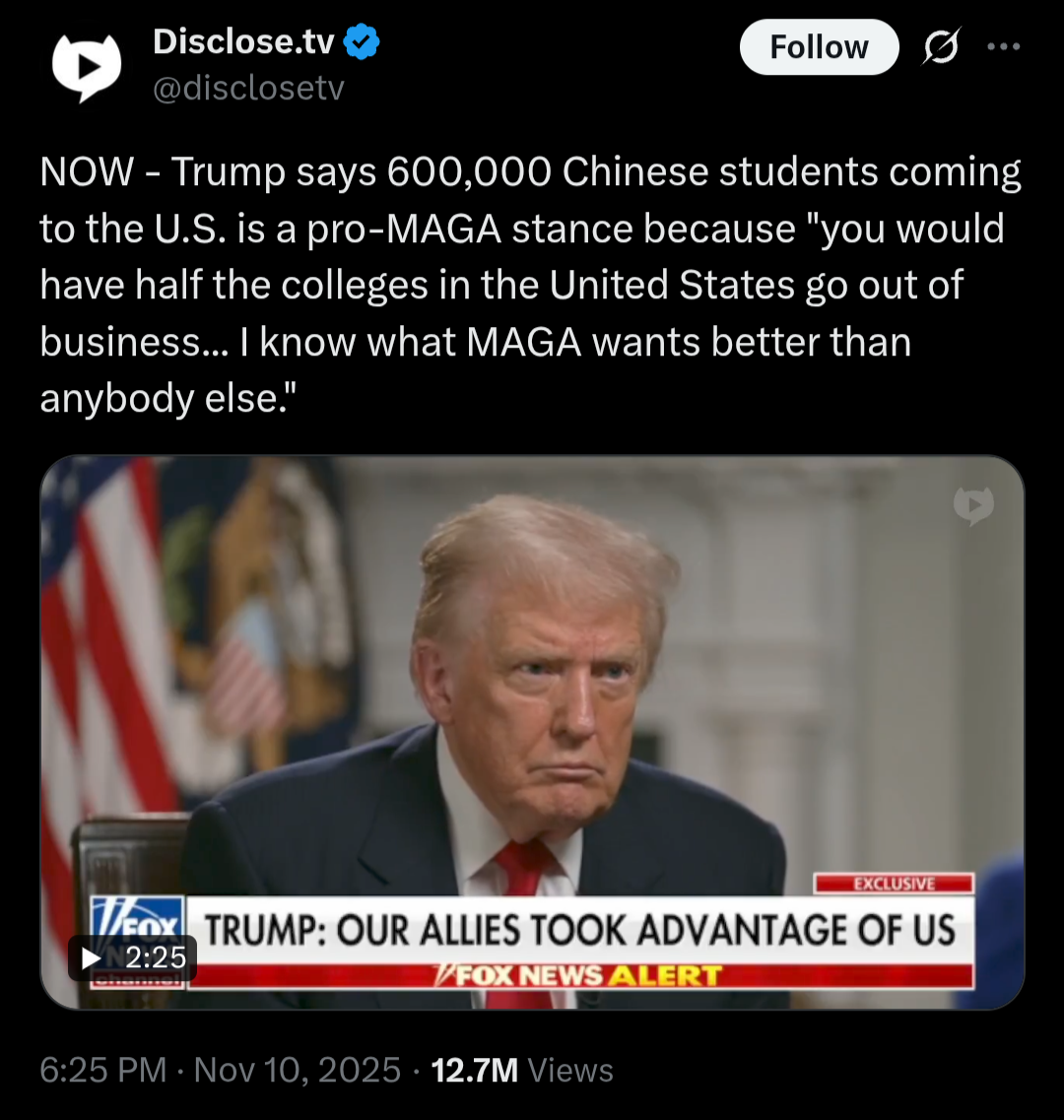The image size is (1064, 1120).
Task: Click the Nov 10, 2025 date
Action: click(x=298, y=1070)
